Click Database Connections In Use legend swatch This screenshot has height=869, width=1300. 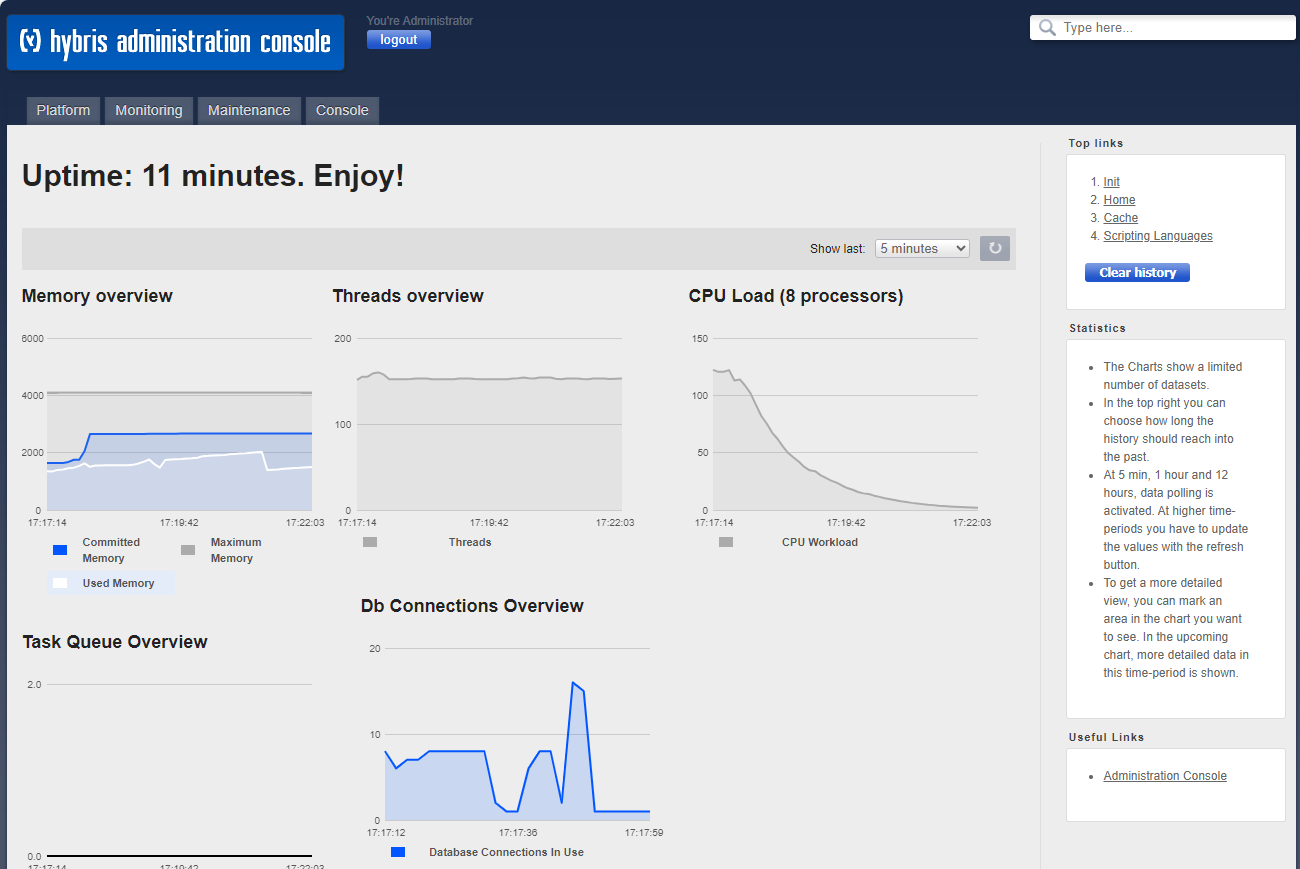[398, 852]
